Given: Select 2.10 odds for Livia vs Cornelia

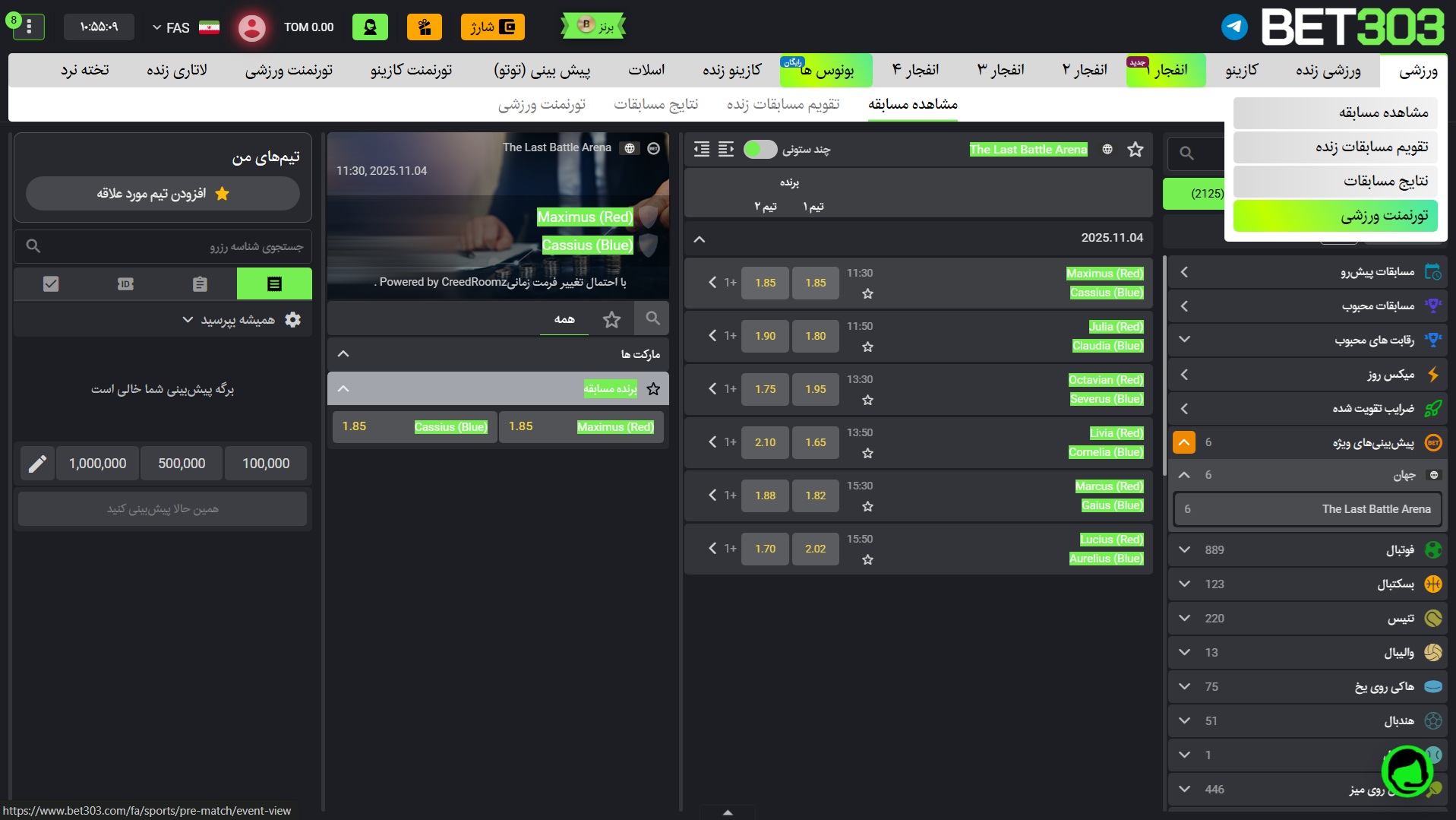Looking at the screenshot, I should click(x=765, y=442).
